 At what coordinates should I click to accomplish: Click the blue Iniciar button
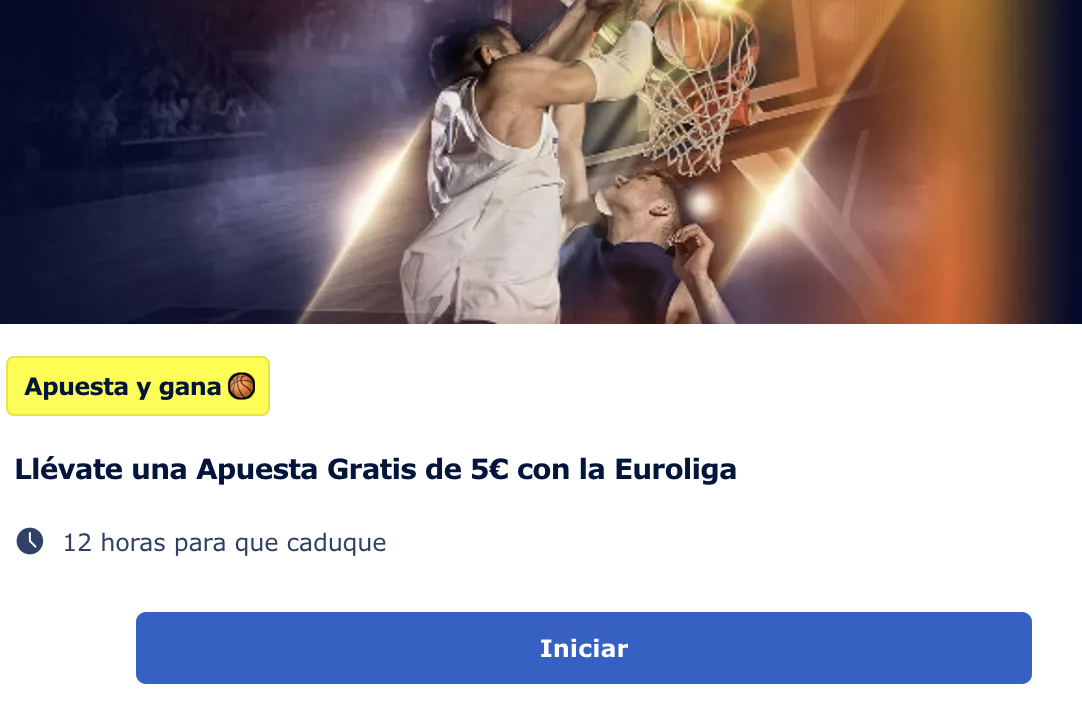tap(583, 648)
